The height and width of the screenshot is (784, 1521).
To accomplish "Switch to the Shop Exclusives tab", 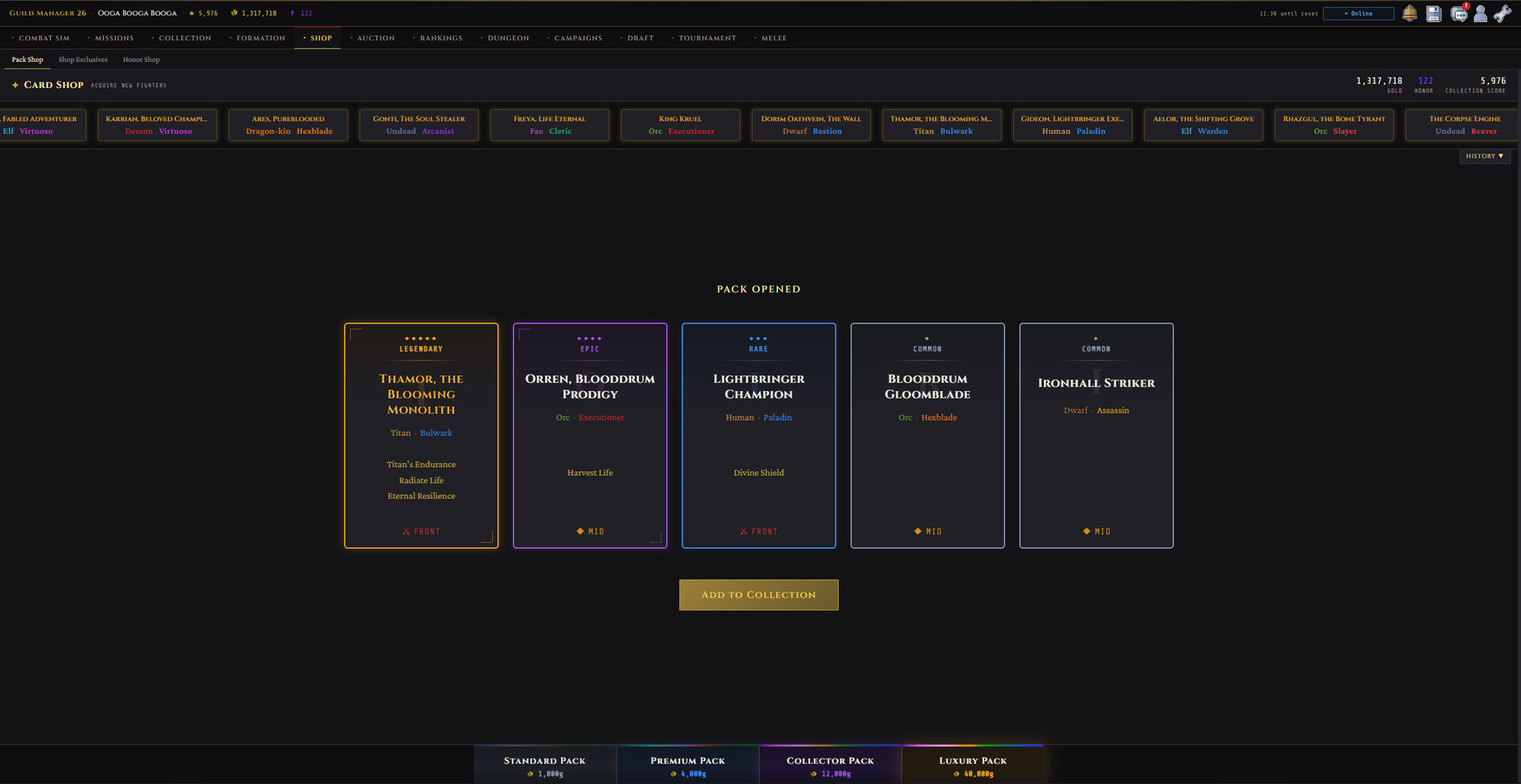I will point(83,59).
